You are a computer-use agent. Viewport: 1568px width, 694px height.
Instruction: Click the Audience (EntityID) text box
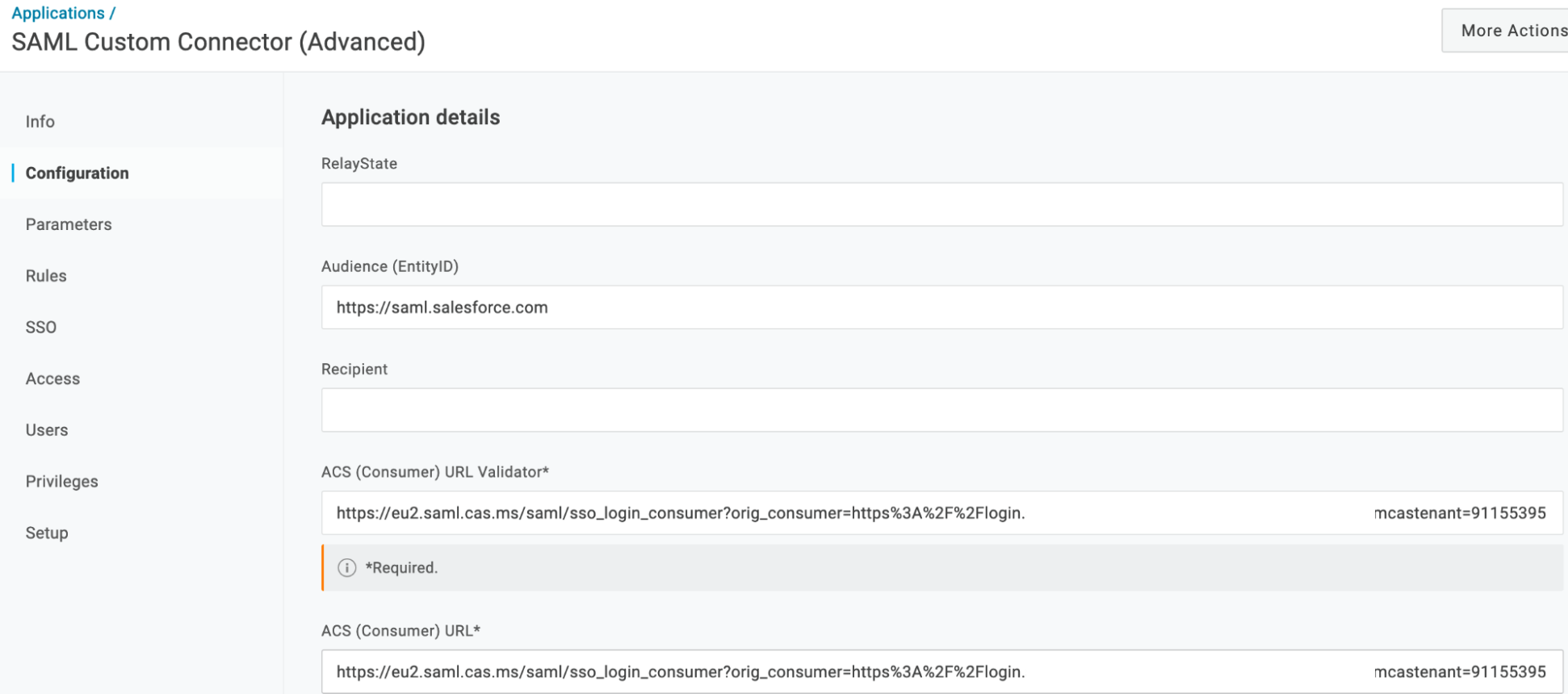point(941,307)
